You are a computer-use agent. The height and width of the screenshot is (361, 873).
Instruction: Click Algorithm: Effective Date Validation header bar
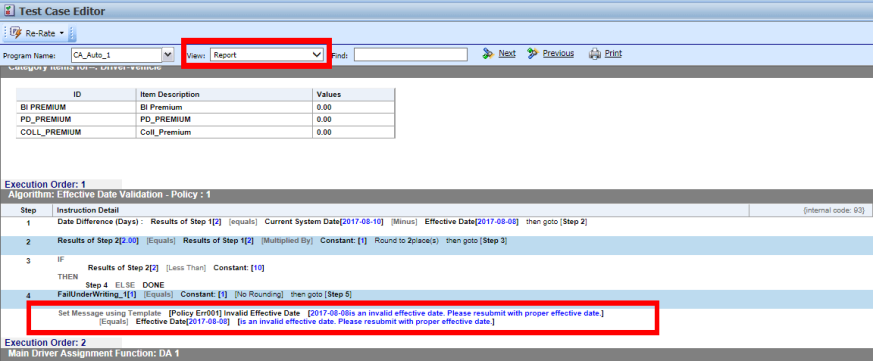tap(436, 195)
